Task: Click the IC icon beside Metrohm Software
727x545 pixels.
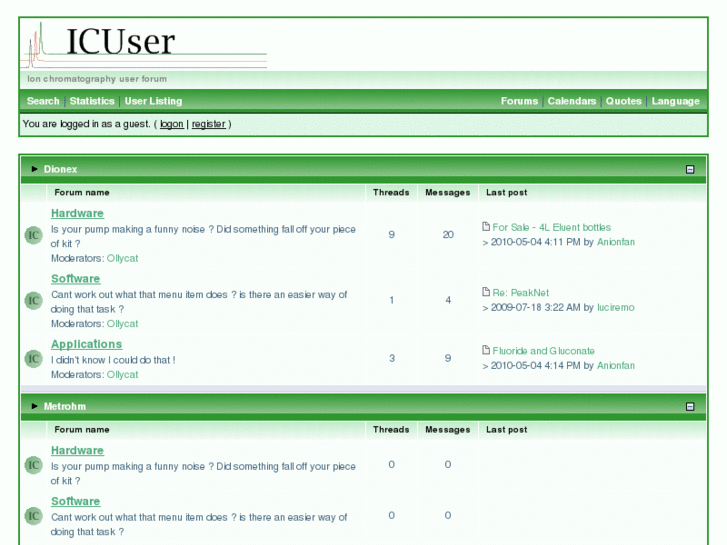Action: (33, 516)
